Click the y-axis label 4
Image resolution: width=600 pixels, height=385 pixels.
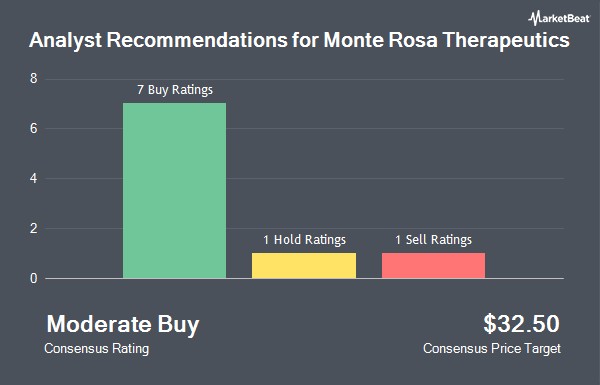34,178
